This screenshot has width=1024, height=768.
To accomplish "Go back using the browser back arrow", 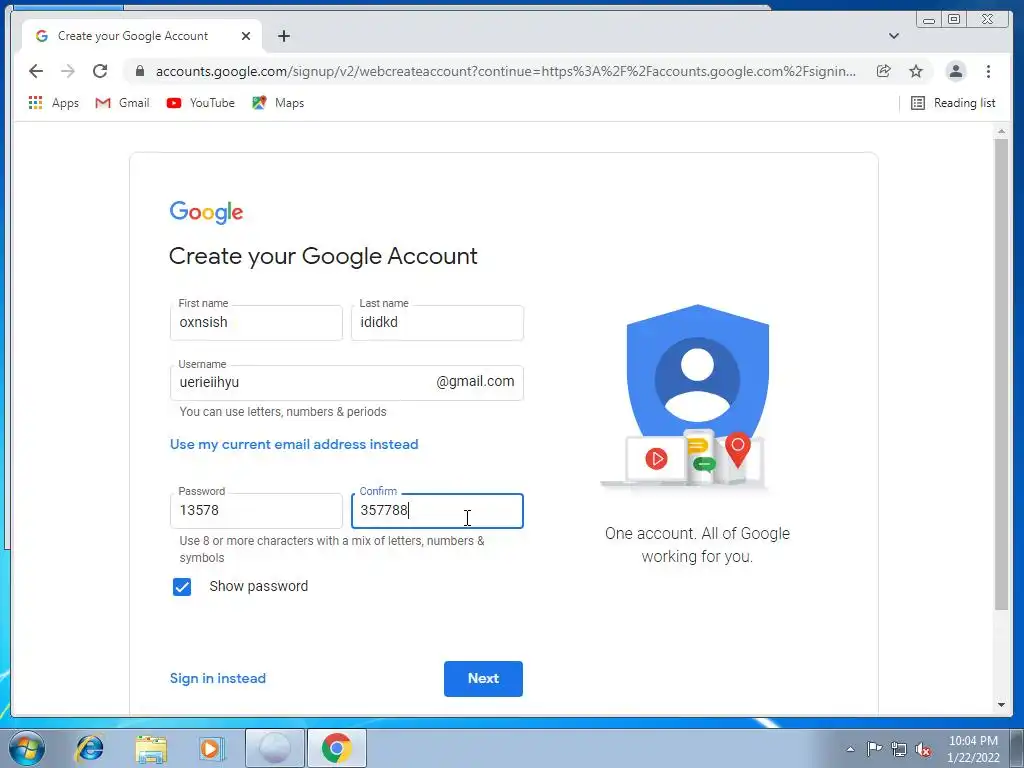I will pos(36,71).
